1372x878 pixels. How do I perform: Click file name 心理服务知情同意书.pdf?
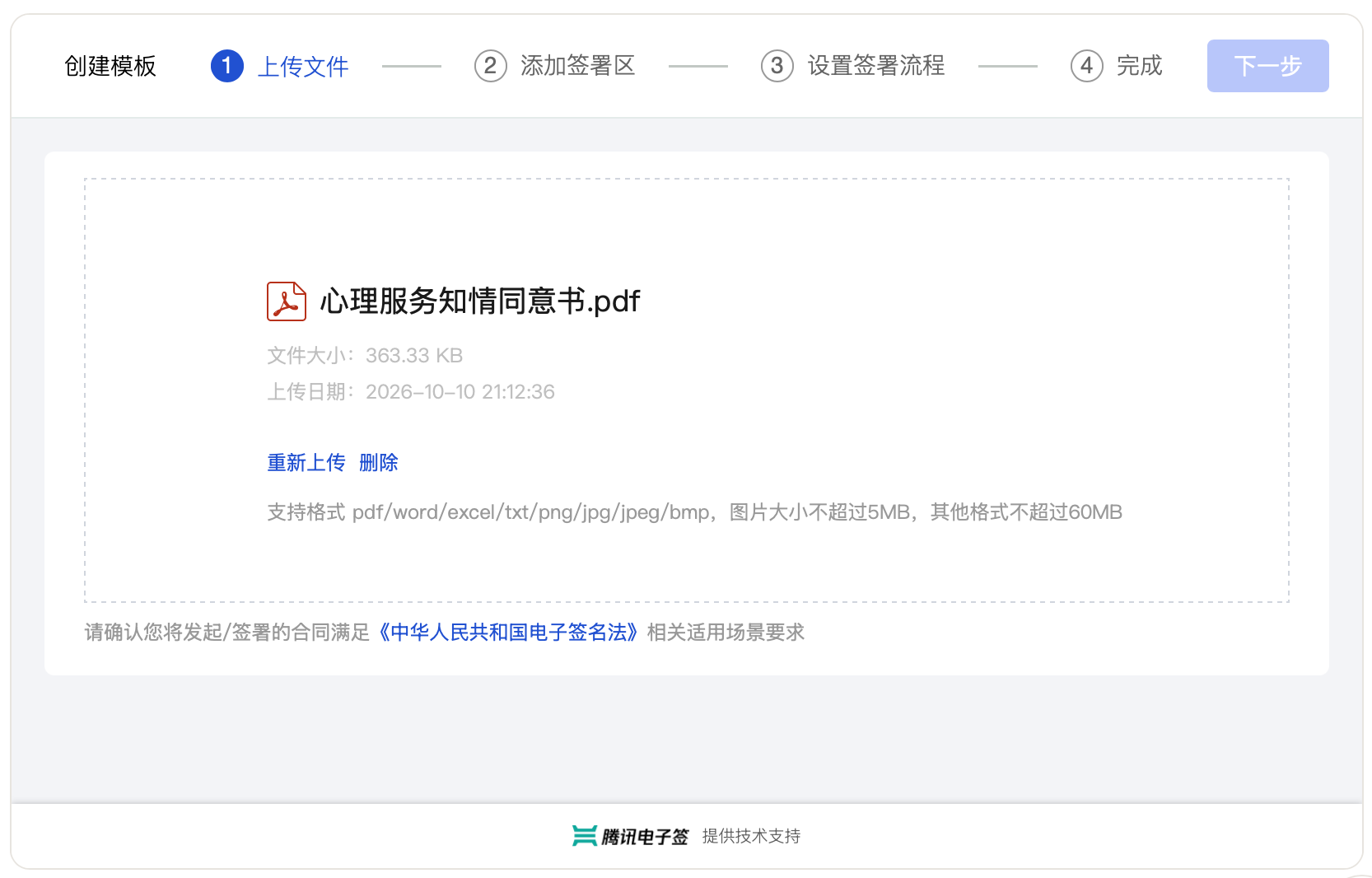pyautogui.click(x=479, y=301)
